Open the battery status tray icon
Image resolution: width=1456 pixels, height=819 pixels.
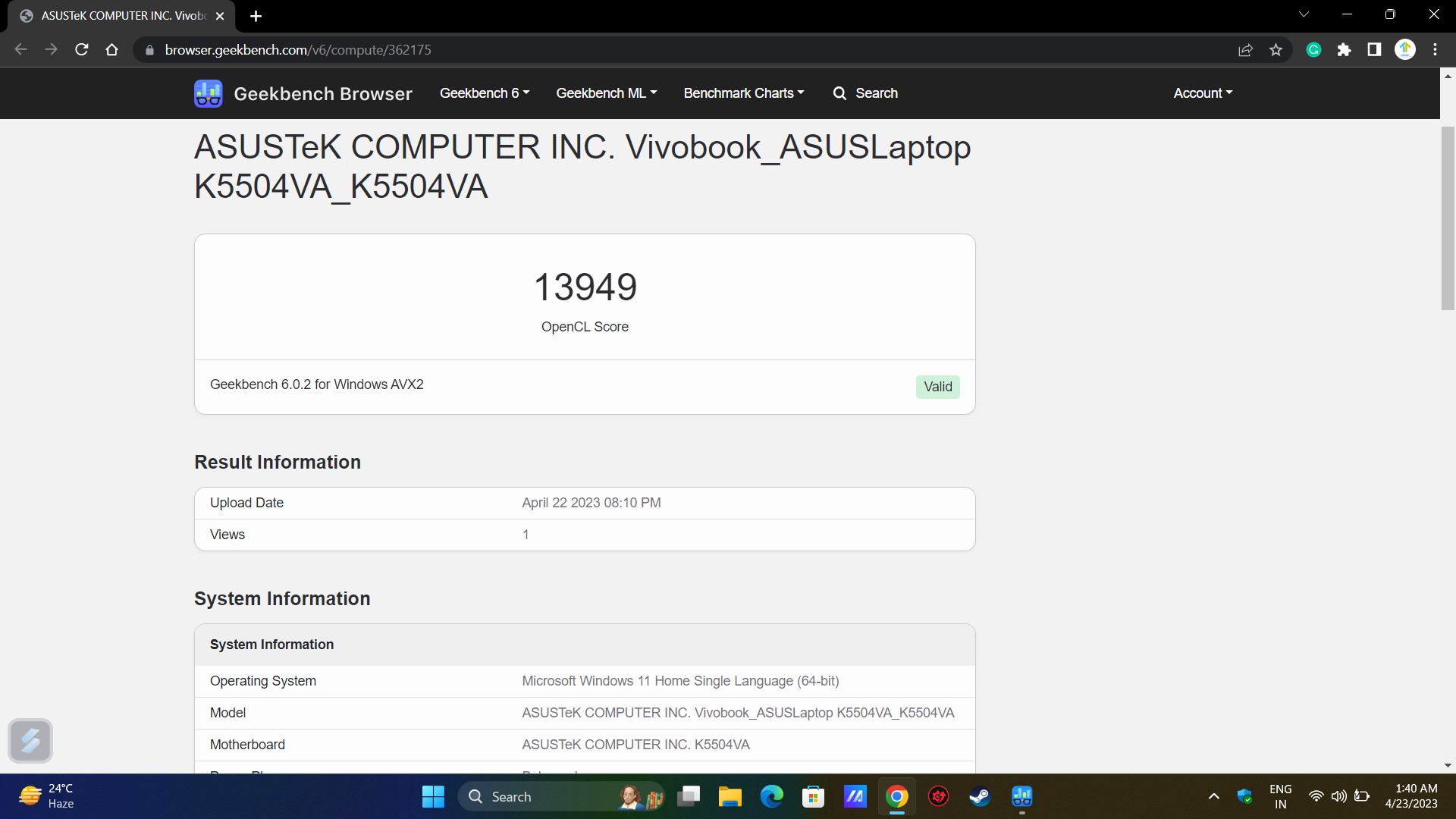[1362, 796]
